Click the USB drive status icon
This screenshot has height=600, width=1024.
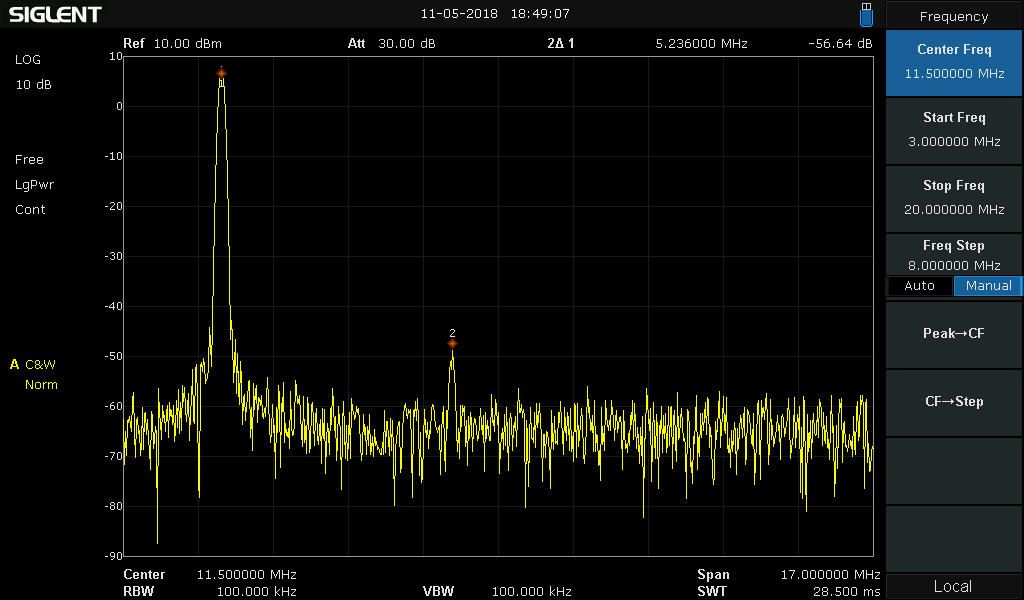[x=866, y=14]
